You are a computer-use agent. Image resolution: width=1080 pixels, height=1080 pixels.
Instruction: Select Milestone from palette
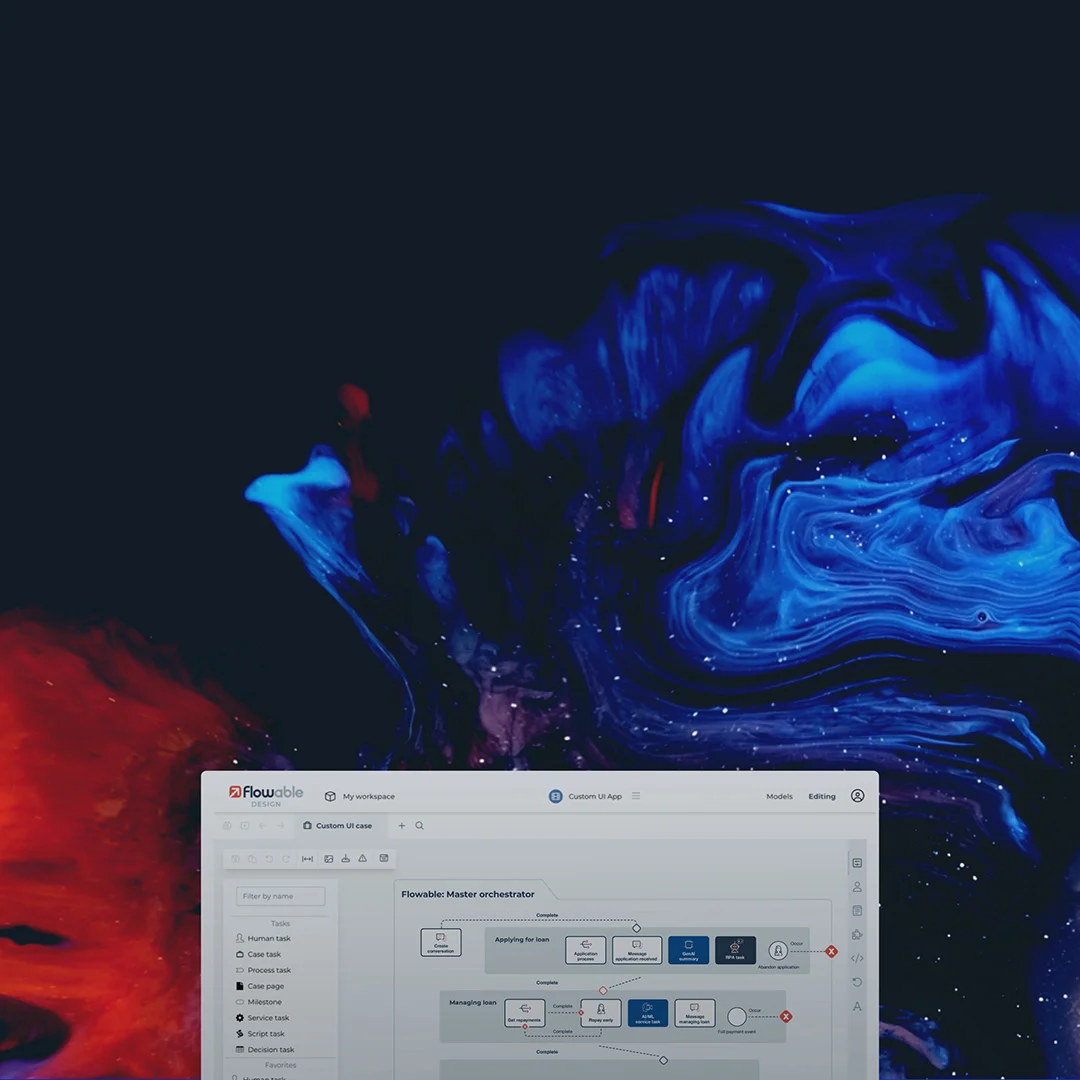pos(259,1001)
